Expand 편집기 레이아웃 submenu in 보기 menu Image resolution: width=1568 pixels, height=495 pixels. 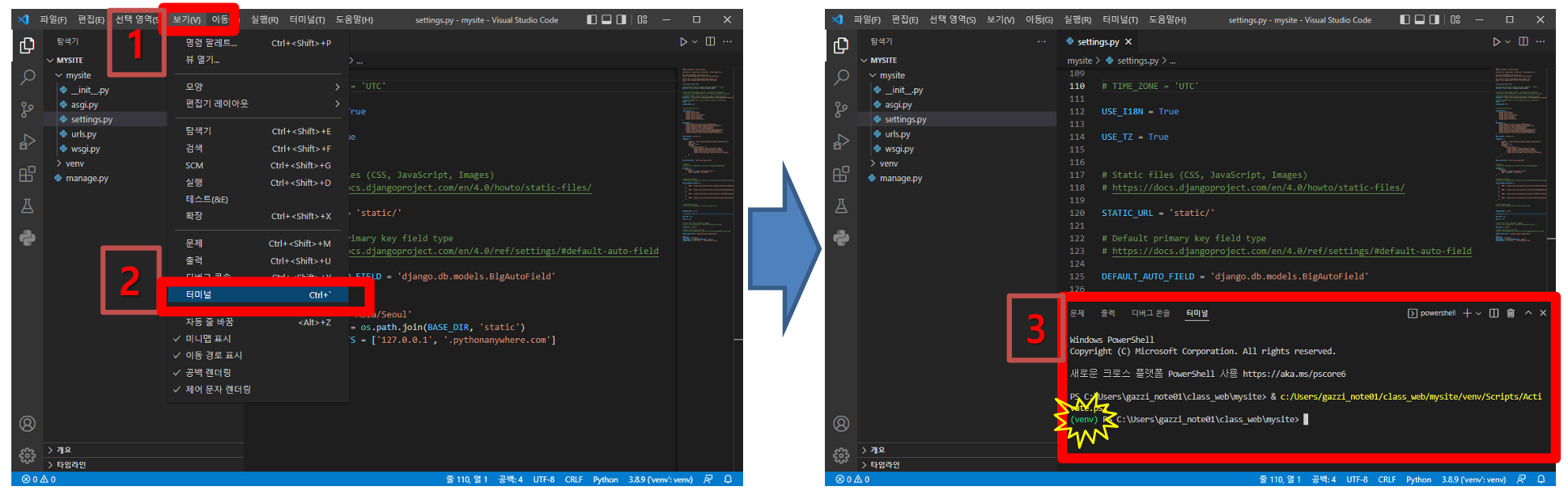pyautogui.click(x=257, y=104)
